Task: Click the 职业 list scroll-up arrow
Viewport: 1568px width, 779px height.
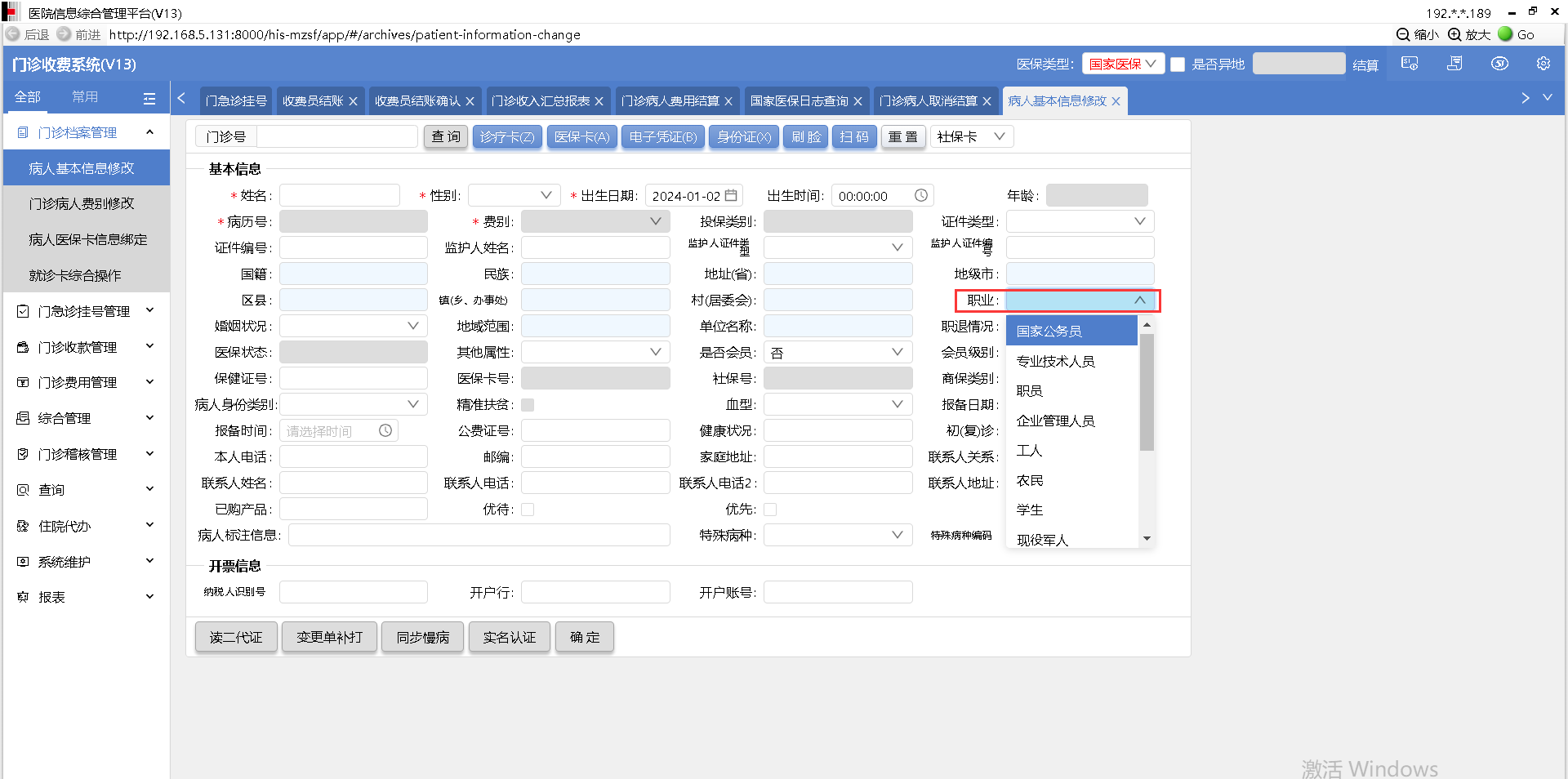Action: [1147, 325]
